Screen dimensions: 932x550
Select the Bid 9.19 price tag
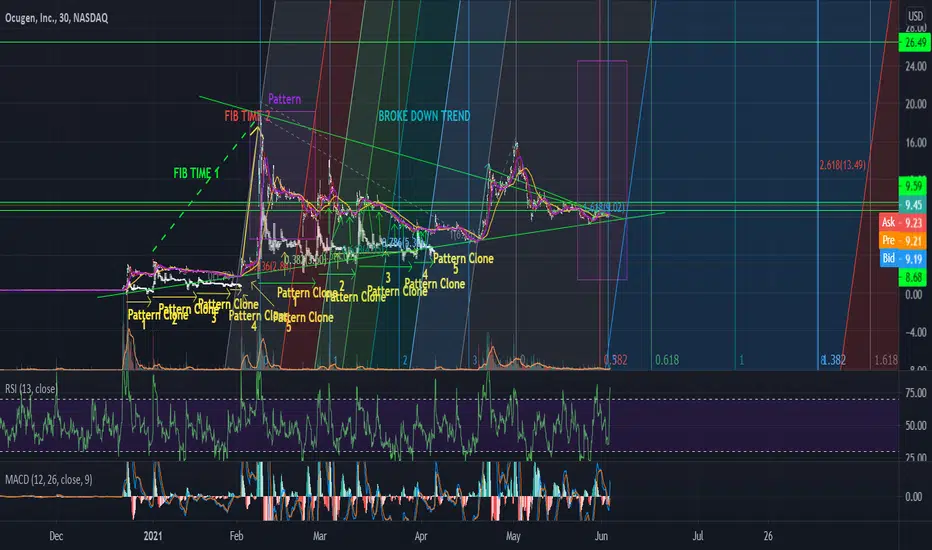(x=902, y=258)
